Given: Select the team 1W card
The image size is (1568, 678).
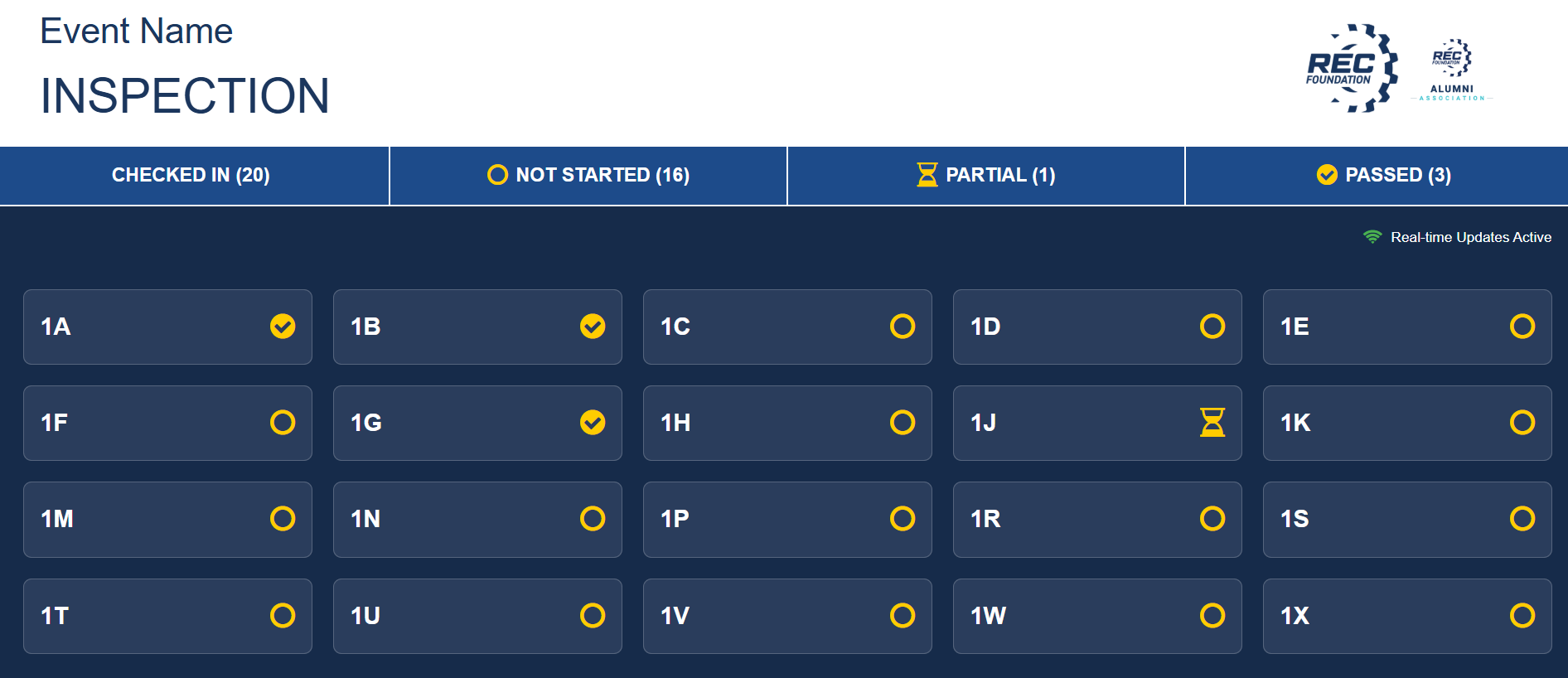Looking at the screenshot, I should [x=1097, y=616].
